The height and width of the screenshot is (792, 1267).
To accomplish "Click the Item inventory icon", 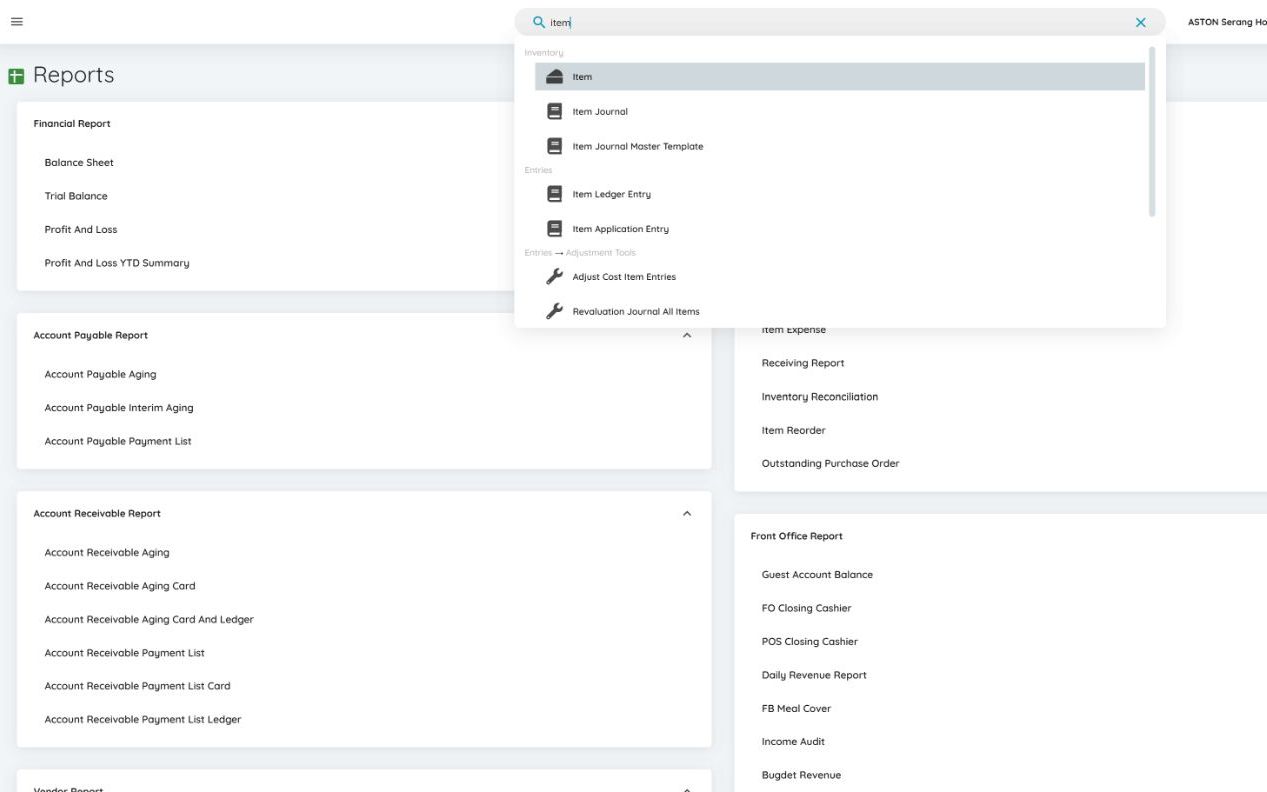I will click(x=554, y=77).
